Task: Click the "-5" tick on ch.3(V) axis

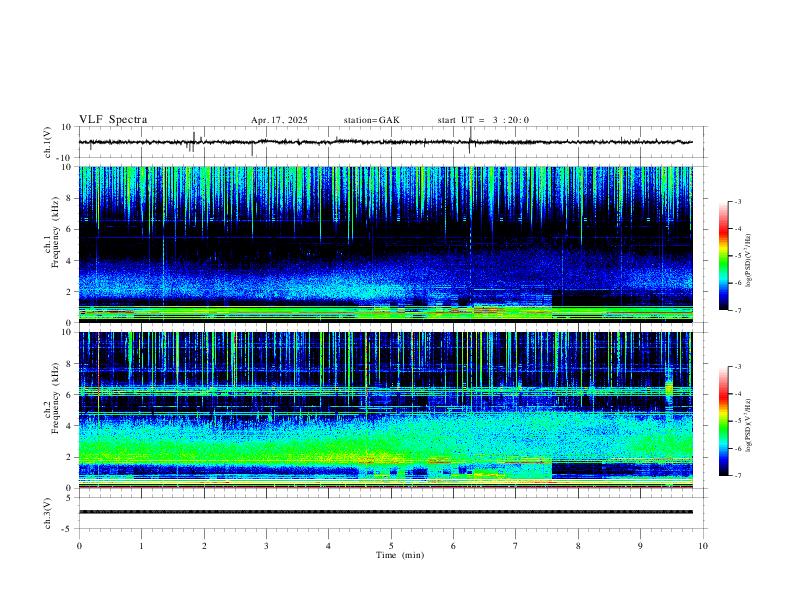Action: point(68,529)
